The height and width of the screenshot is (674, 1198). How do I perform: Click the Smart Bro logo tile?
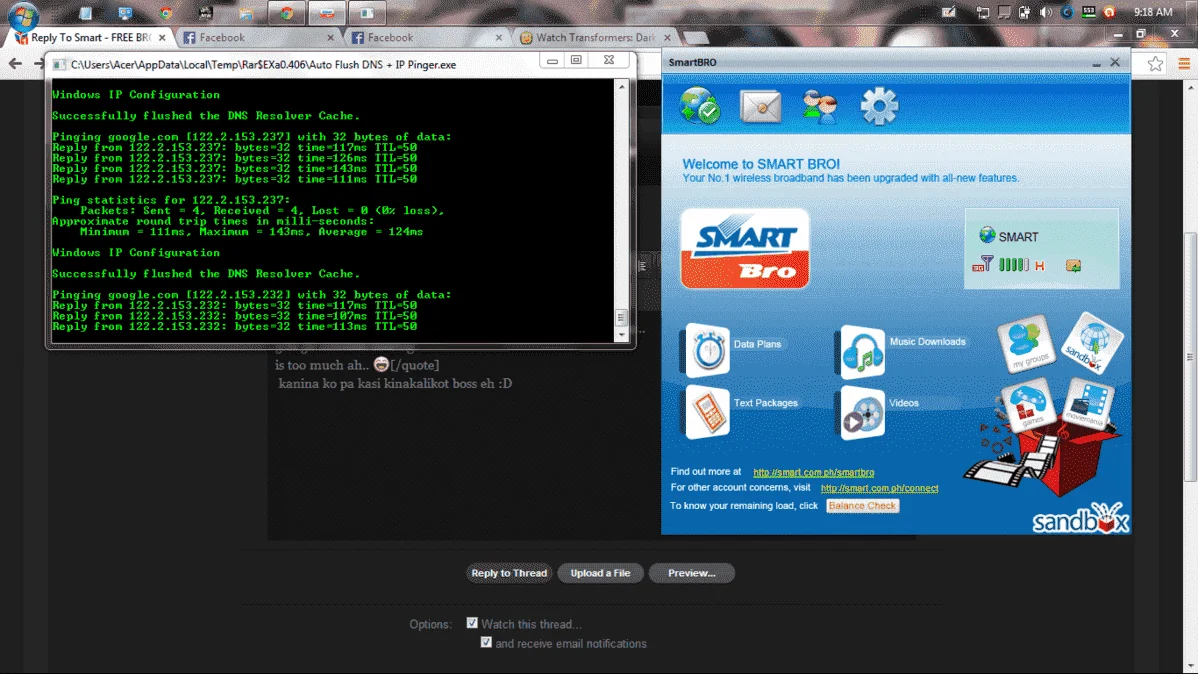click(745, 249)
